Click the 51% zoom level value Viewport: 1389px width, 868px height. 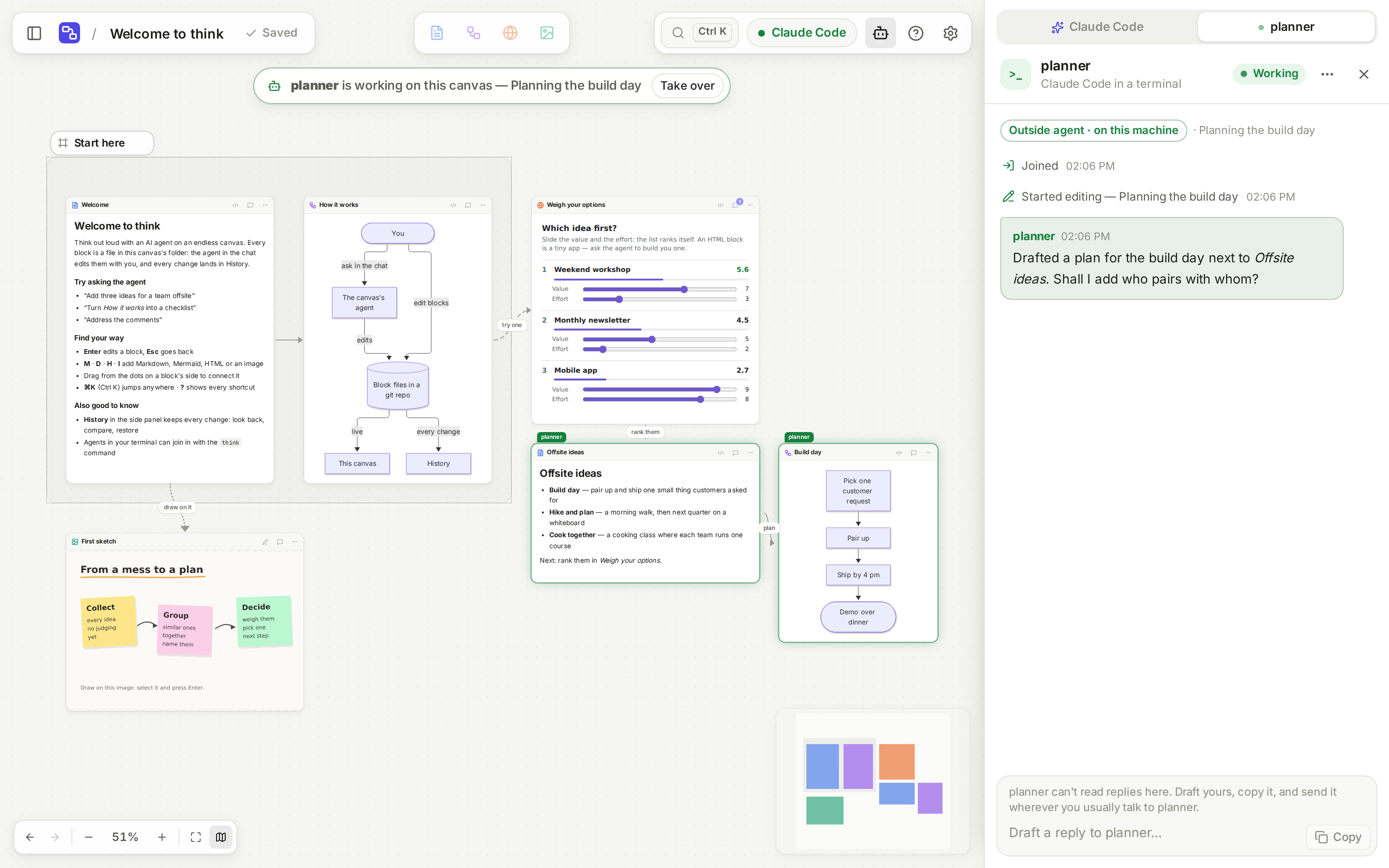125,837
